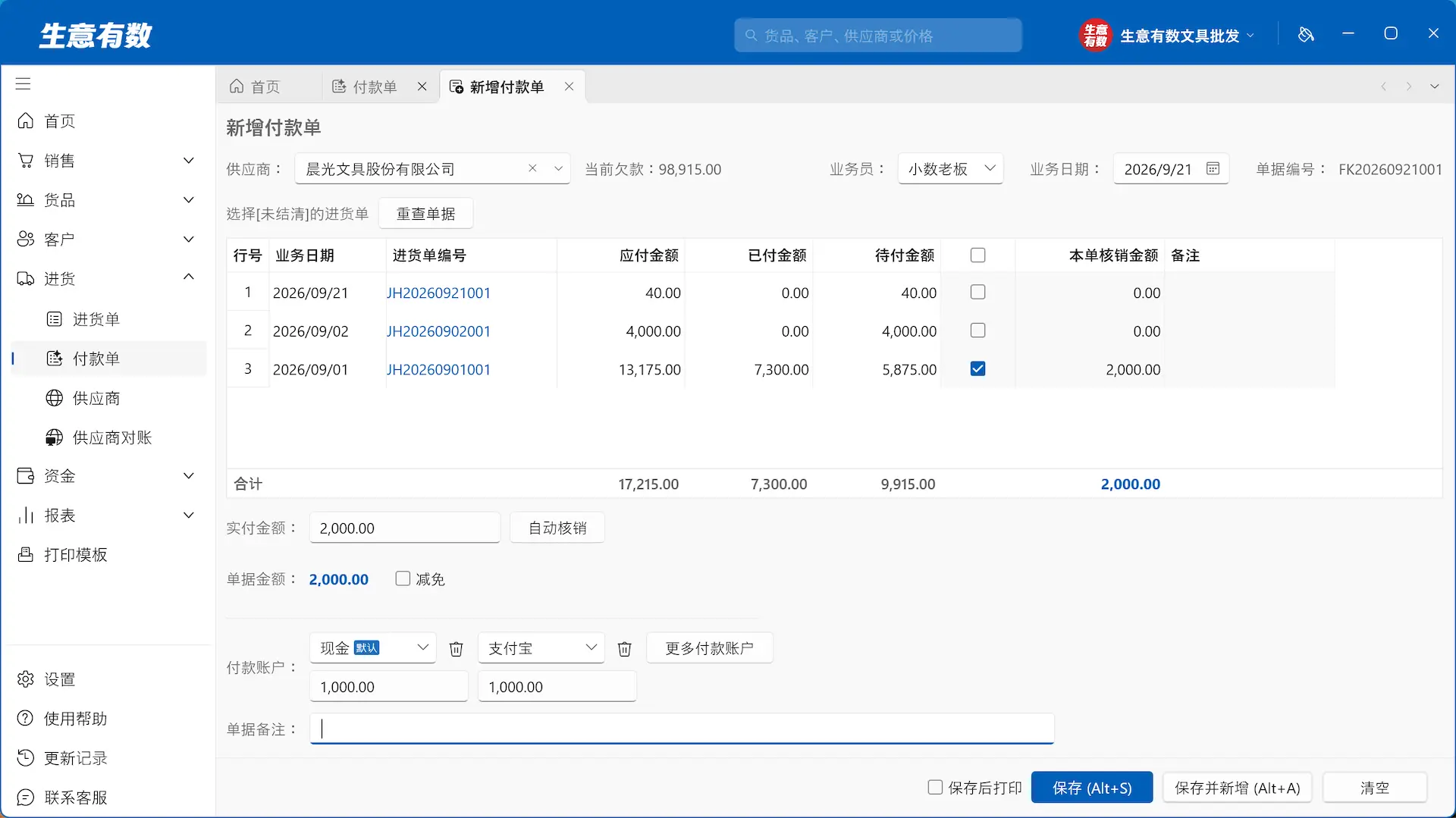Open 供应商对账 in the sidebar
This screenshot has height=818, width=1456.
pyautogui.click(x=106, y=437)
